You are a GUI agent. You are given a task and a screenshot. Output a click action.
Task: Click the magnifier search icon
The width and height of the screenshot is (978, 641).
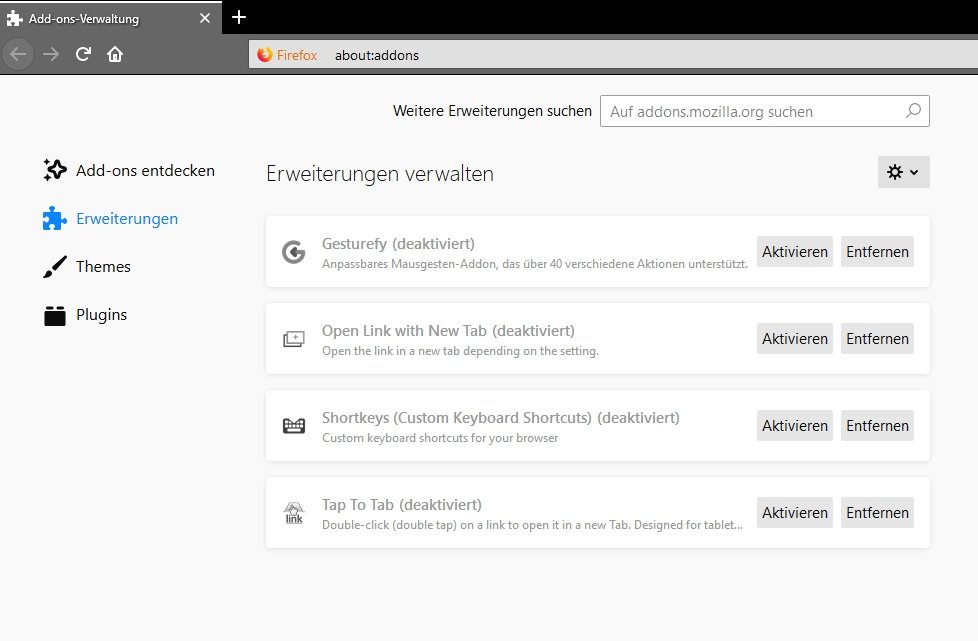[x=913, y=111]
